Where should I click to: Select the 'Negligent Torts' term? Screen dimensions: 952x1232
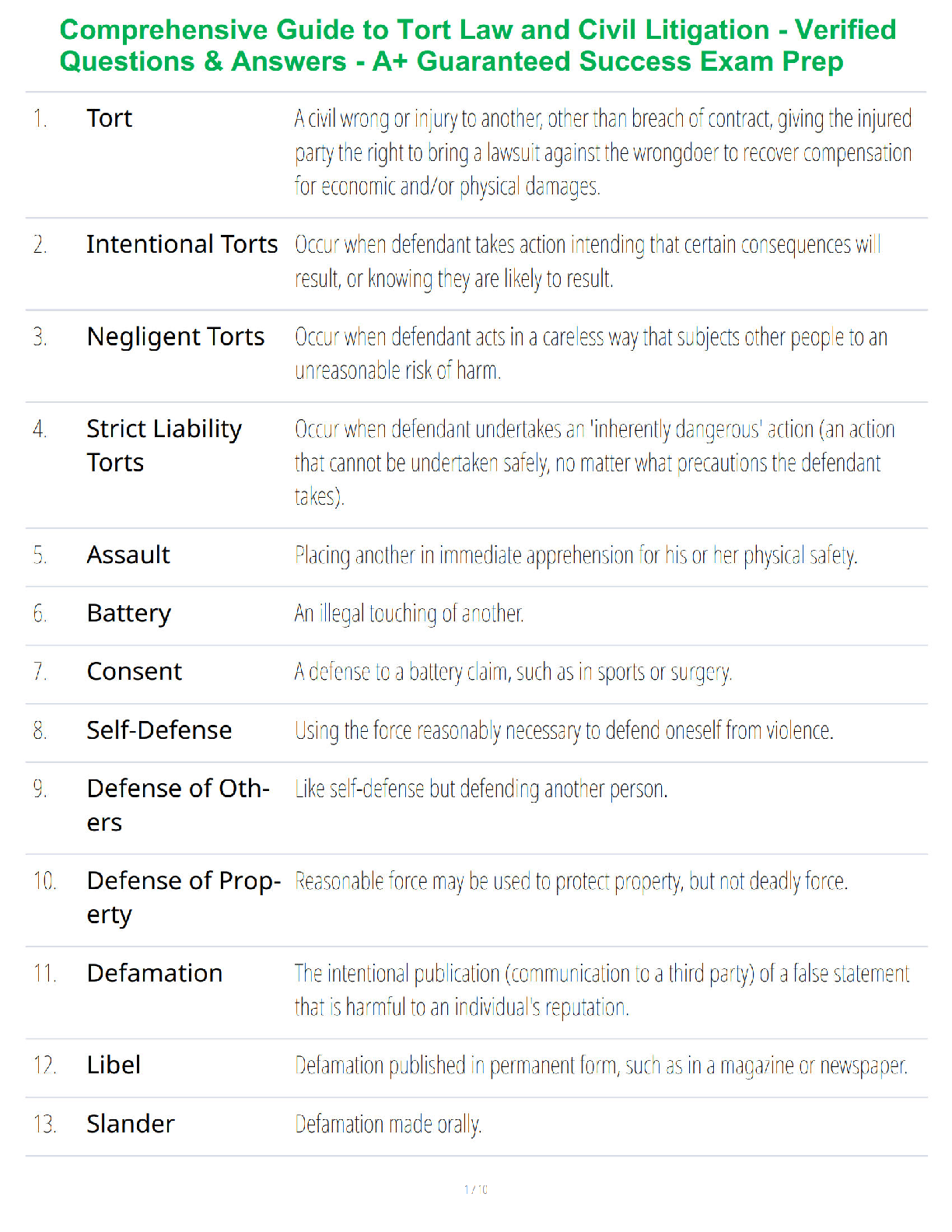[x=176, y=337]
